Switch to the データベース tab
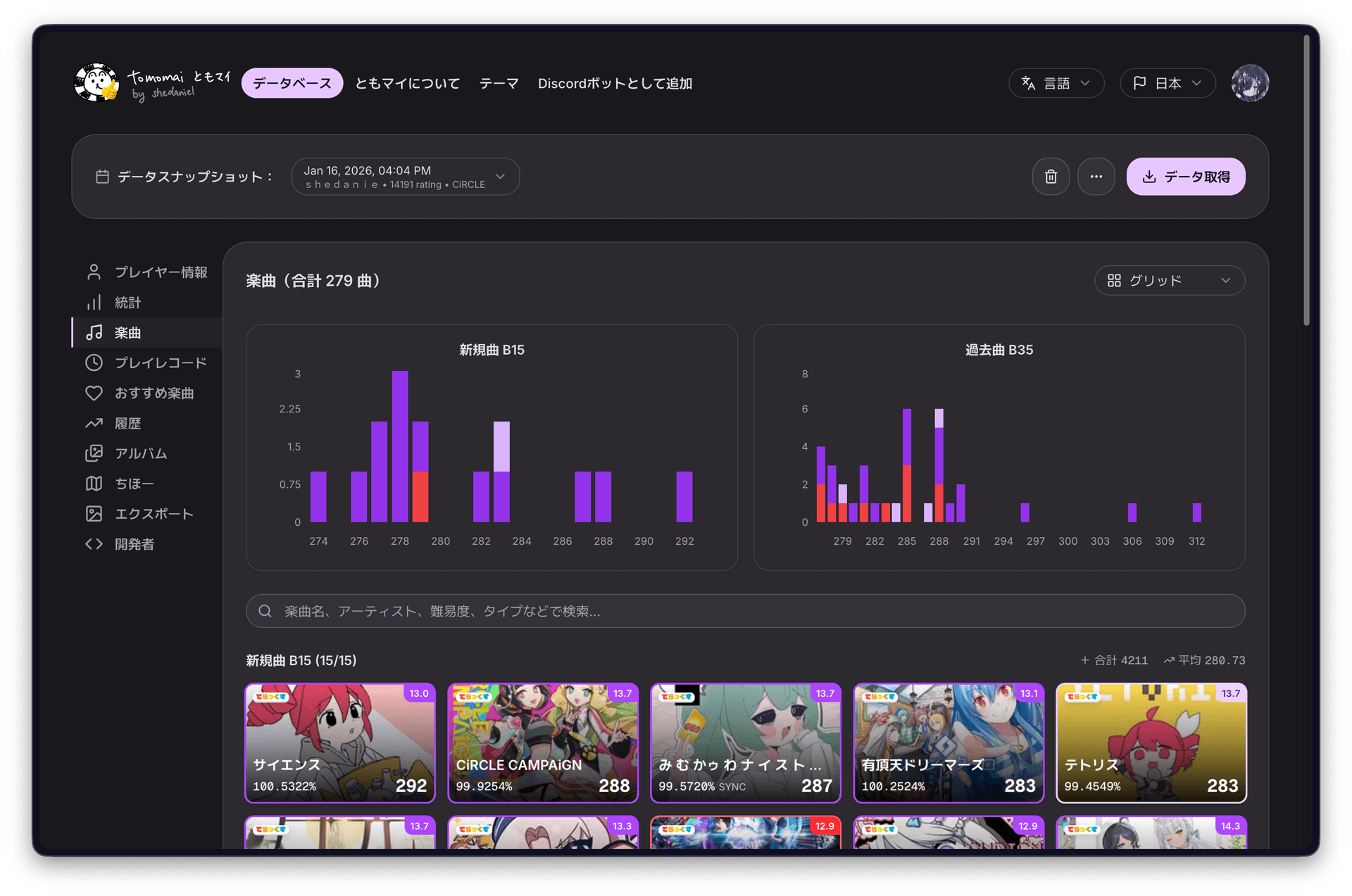 click(x=292, y=82)
